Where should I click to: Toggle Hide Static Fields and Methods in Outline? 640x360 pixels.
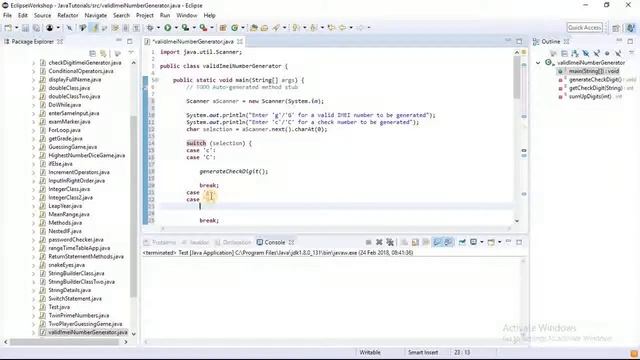coord(596,53)
